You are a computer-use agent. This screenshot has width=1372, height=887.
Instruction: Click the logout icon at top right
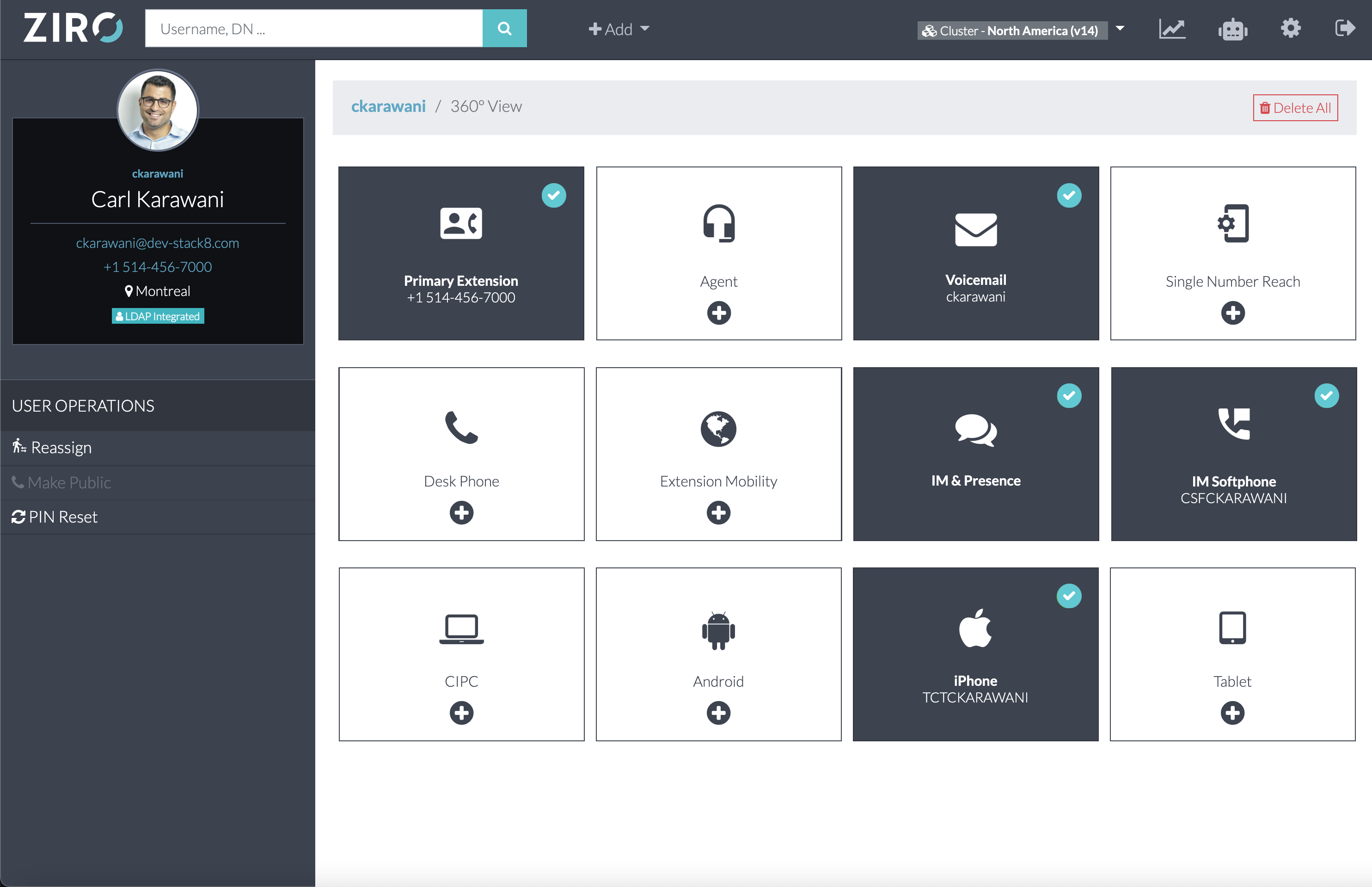click(1346, 28)
